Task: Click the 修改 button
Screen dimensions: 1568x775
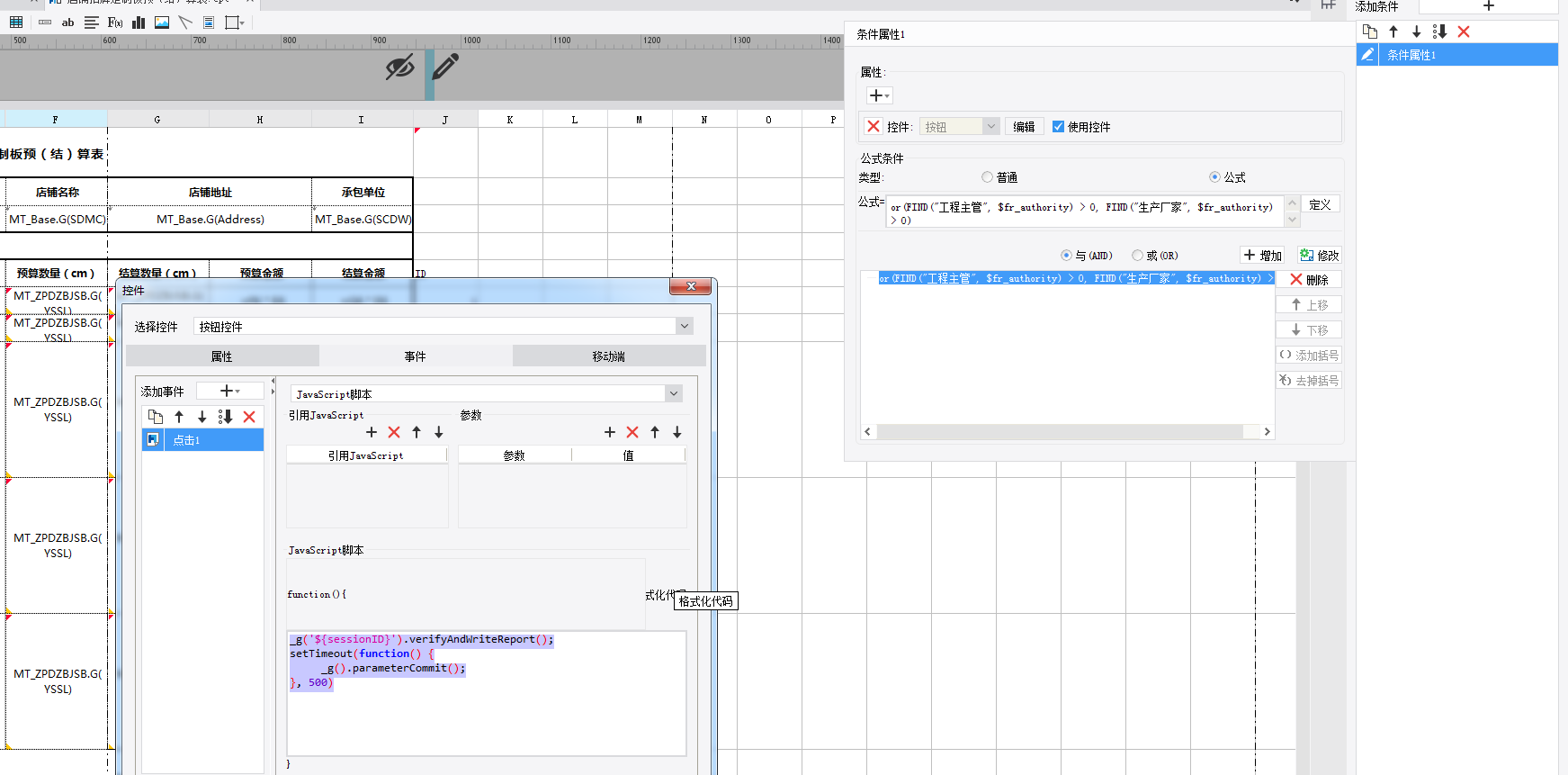Action: point(1320,256)
